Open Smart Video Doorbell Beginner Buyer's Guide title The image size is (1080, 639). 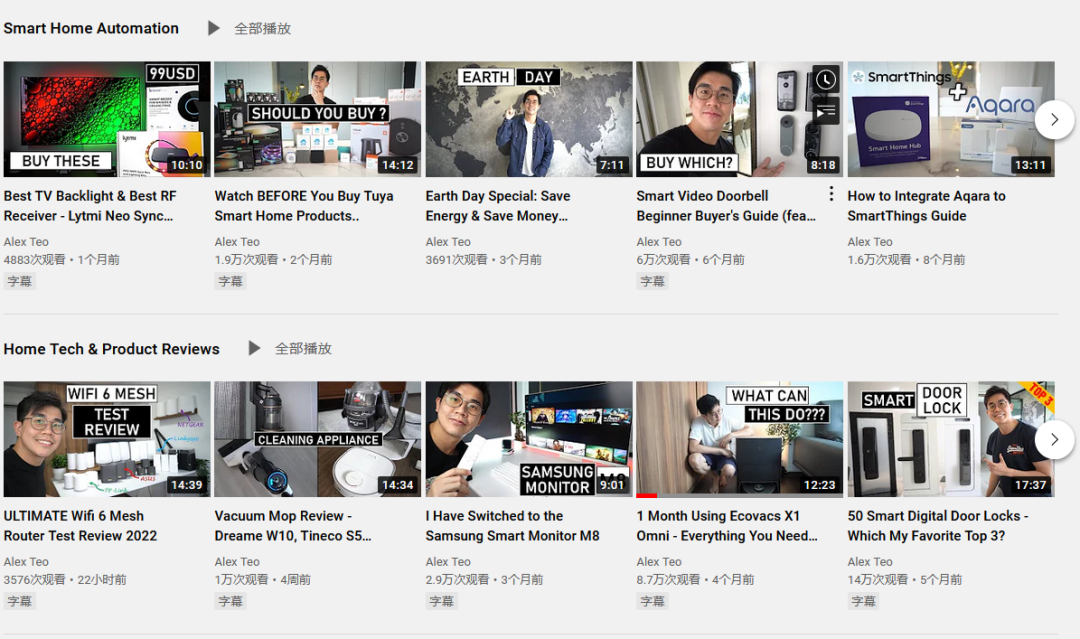726,206
